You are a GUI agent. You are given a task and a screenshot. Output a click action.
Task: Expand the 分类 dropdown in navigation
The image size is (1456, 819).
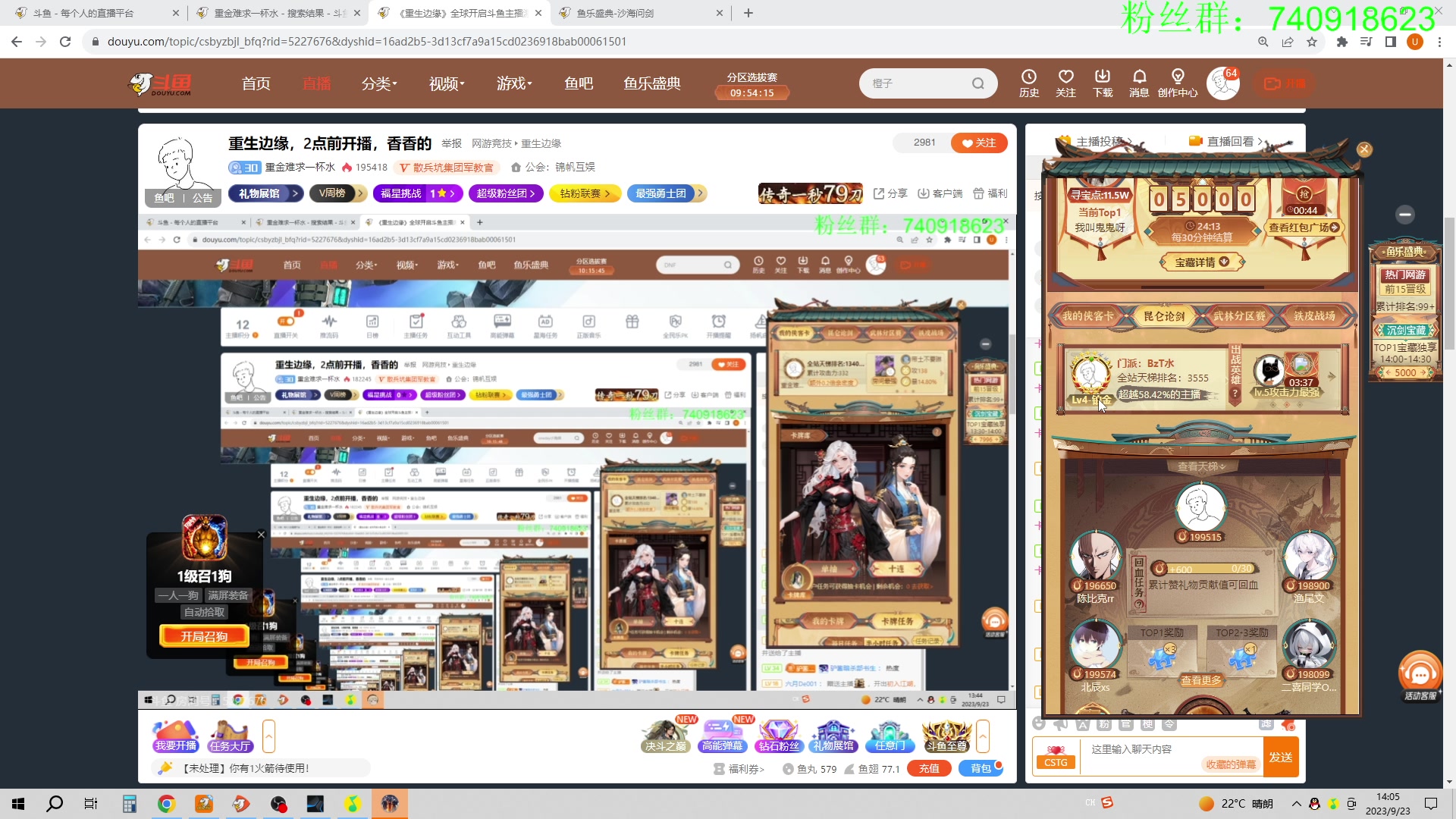379,83
